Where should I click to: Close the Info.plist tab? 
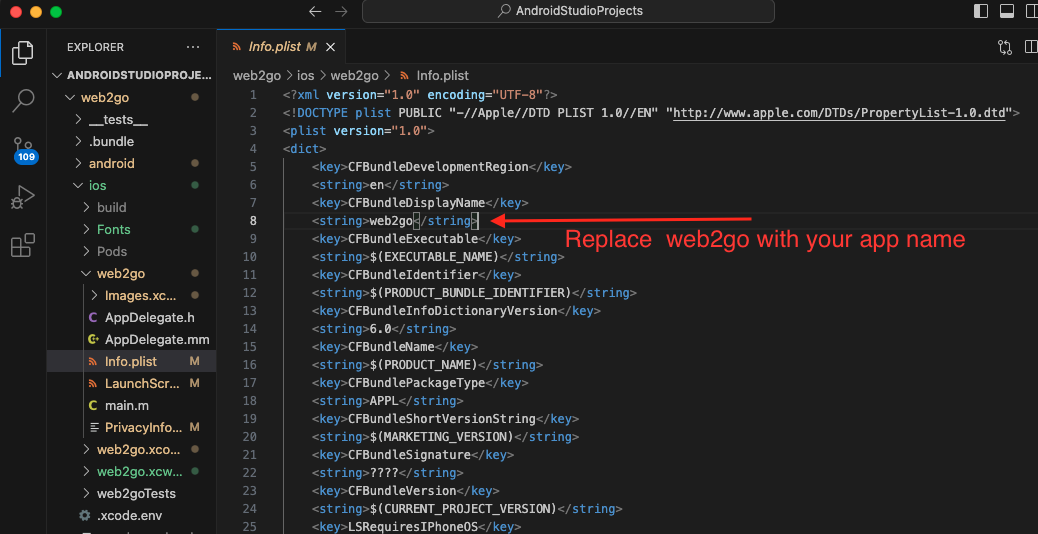[330, 47]
